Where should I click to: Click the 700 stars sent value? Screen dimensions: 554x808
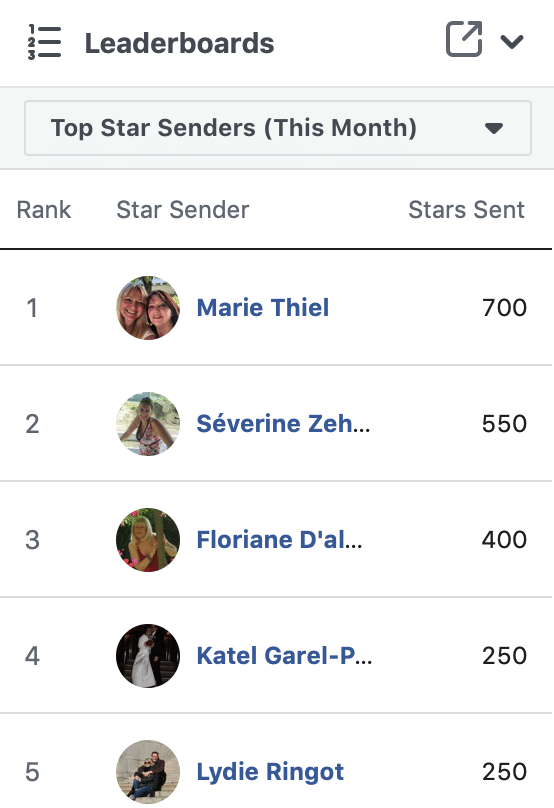click(505, 308)
